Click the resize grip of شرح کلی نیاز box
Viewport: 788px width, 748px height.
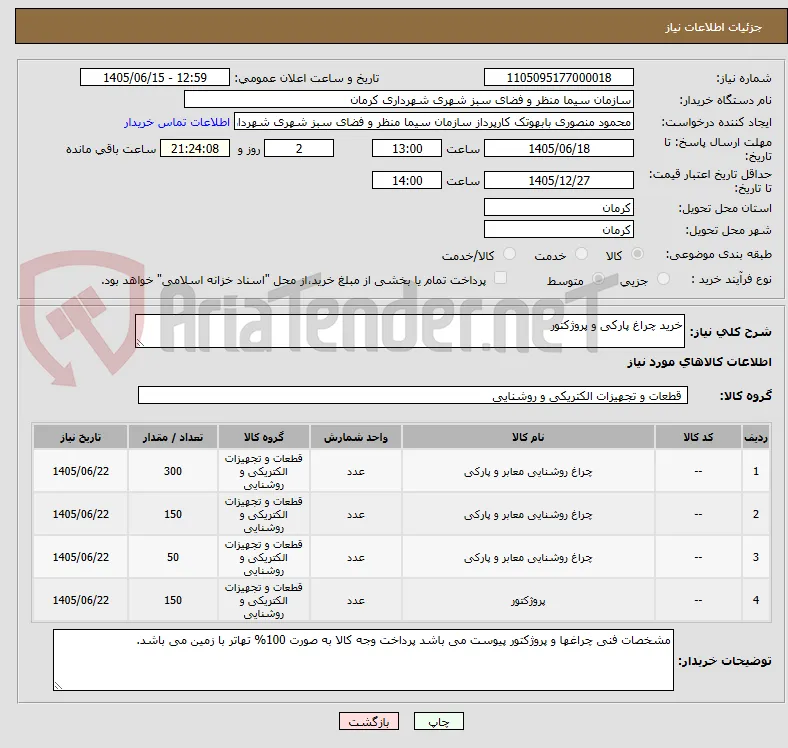coord(140,343)
